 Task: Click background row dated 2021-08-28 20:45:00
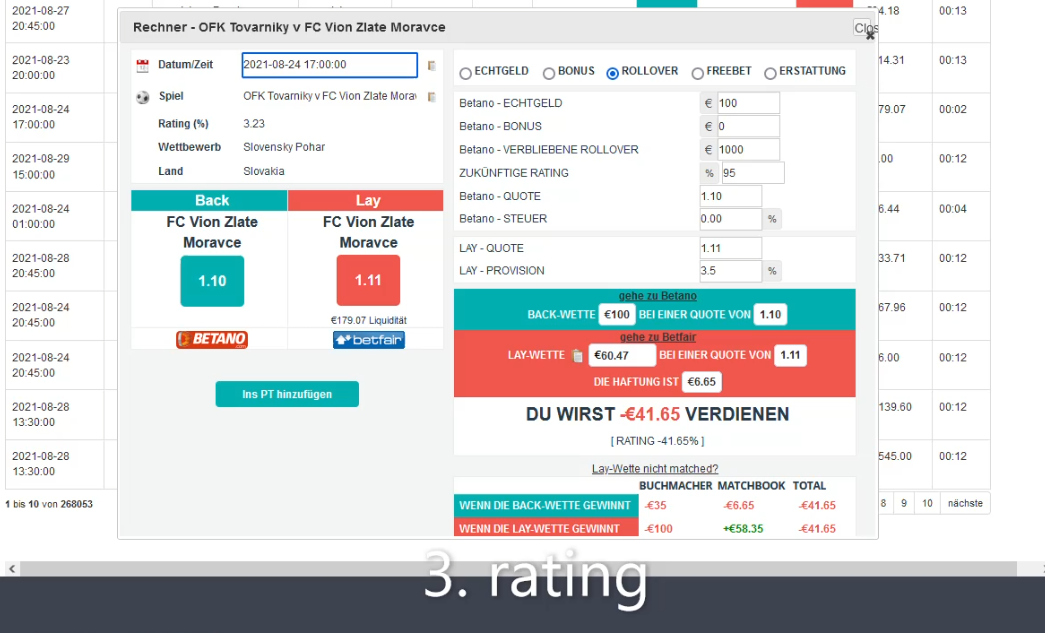pyautogui.click(x=55, y=265)
